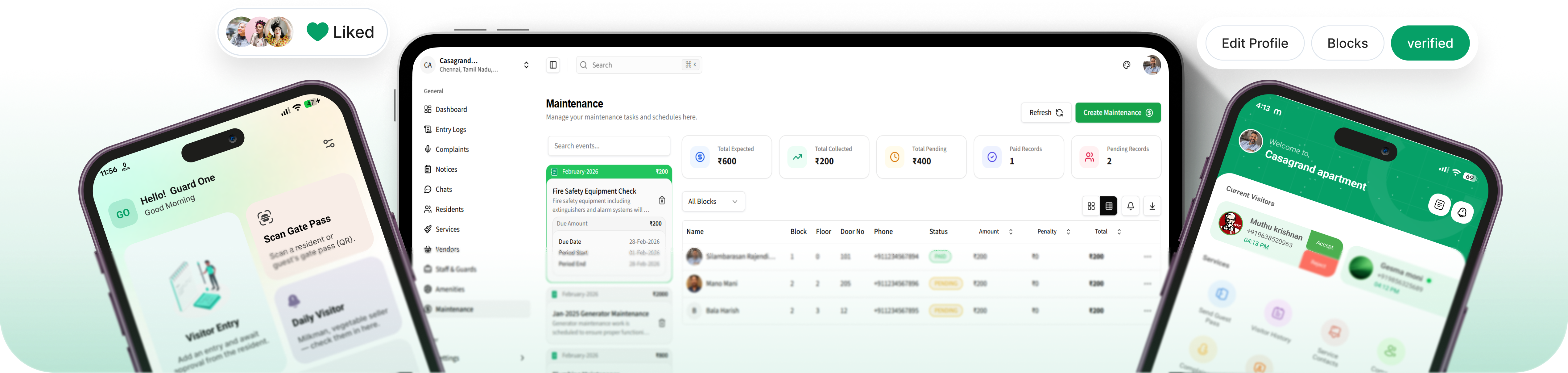
Task: Tap Scan Gate Pass QR icon
Action: pos(265,218)
